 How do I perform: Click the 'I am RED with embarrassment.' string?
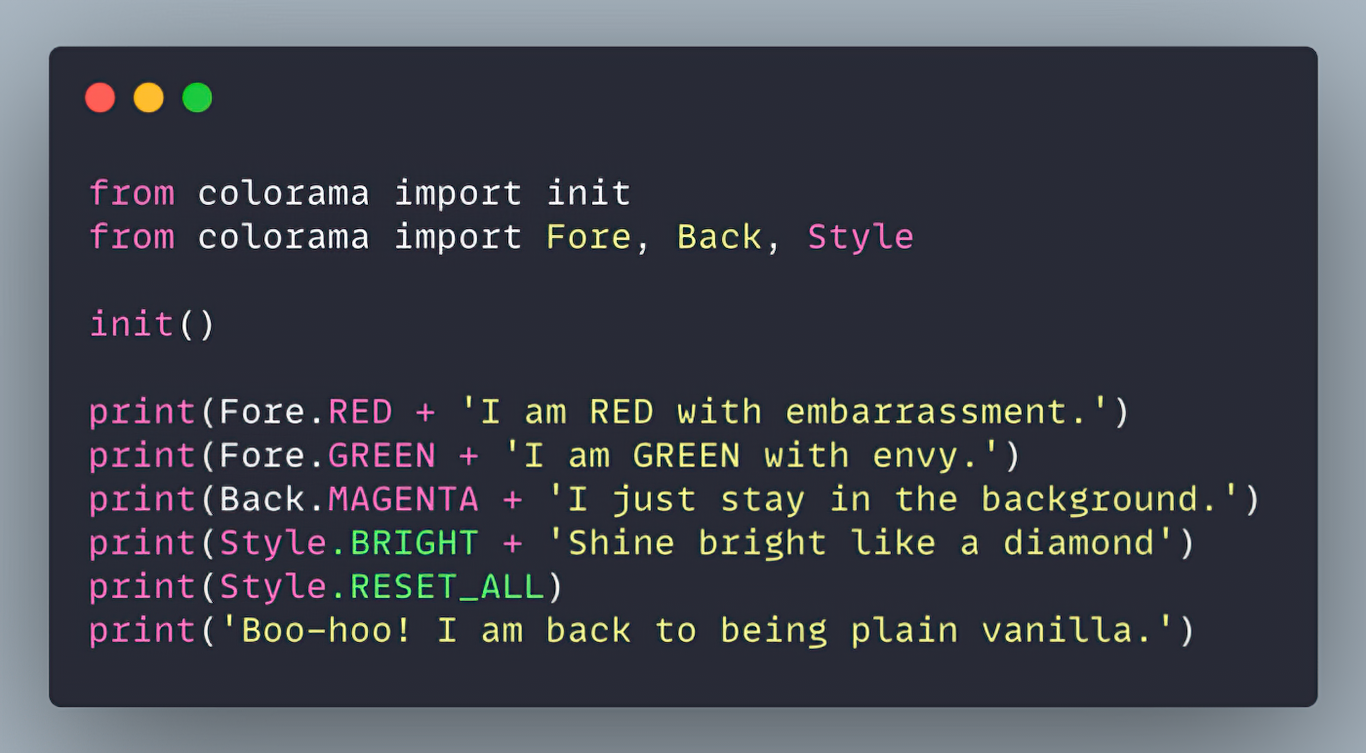click(x=785, y=412)
